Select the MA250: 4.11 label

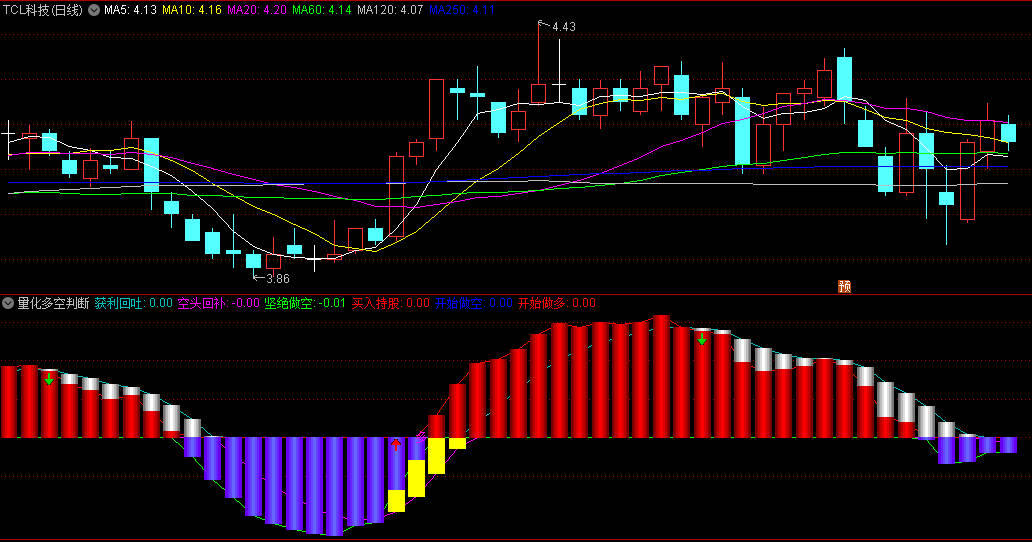[x=461, y=10]
